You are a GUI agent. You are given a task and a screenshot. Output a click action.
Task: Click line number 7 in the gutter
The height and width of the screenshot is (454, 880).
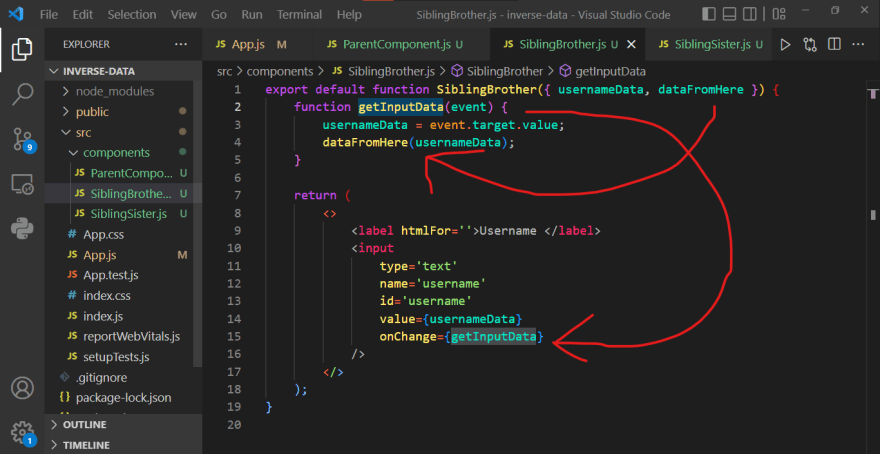coord(237,195)
